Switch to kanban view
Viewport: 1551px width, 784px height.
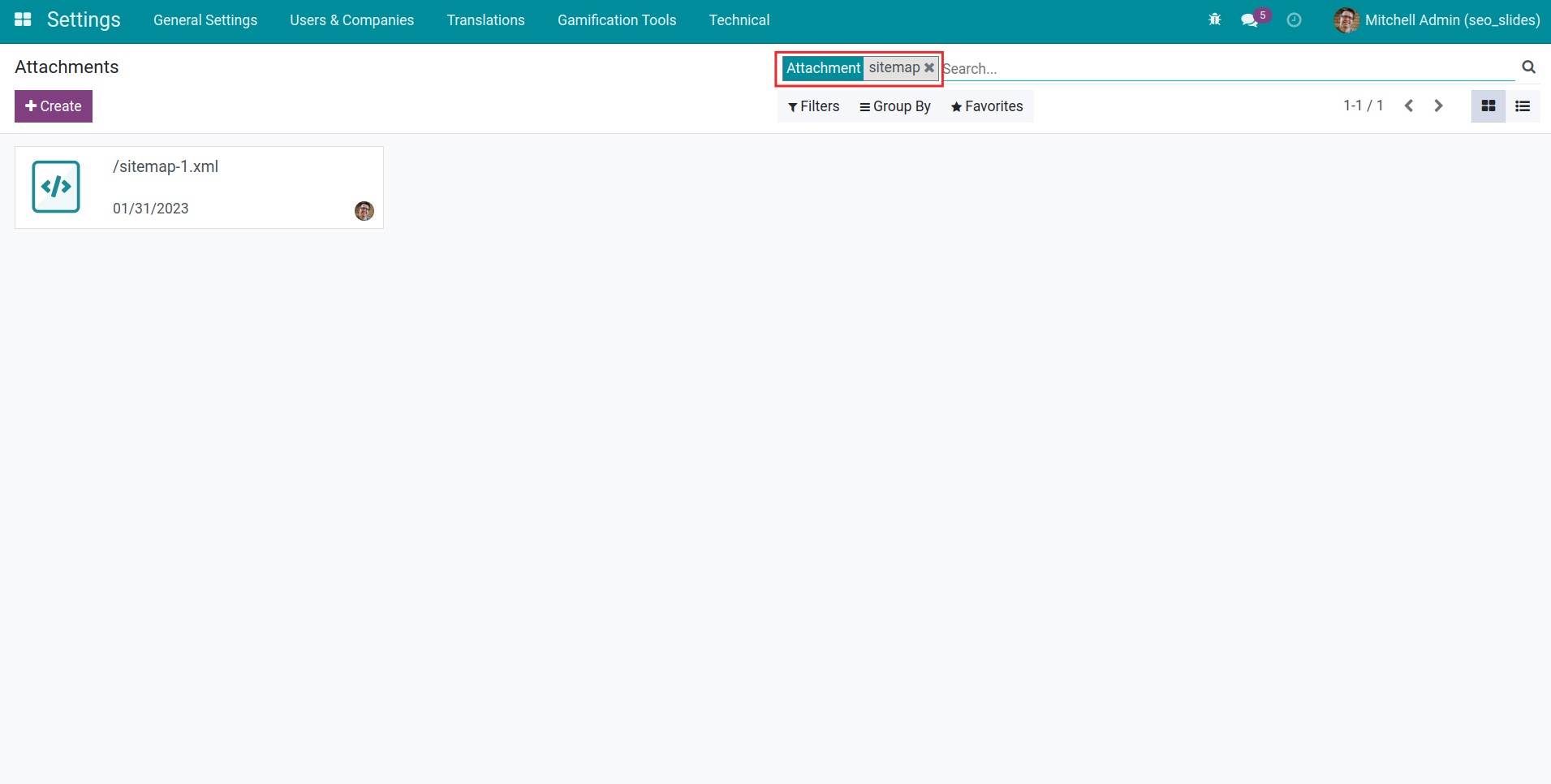coord(1488,106)
